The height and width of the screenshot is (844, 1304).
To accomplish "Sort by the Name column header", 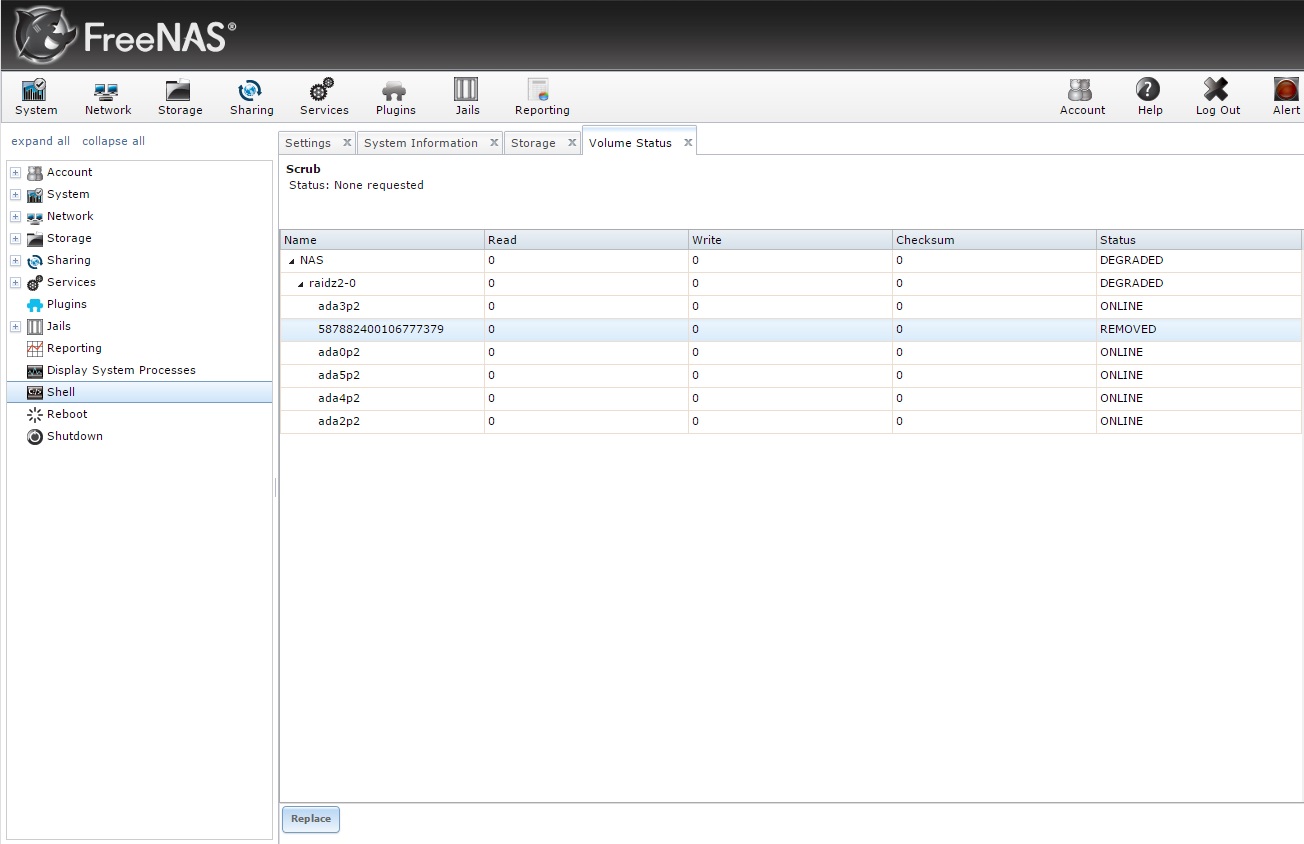I will [x=382, y=240].
